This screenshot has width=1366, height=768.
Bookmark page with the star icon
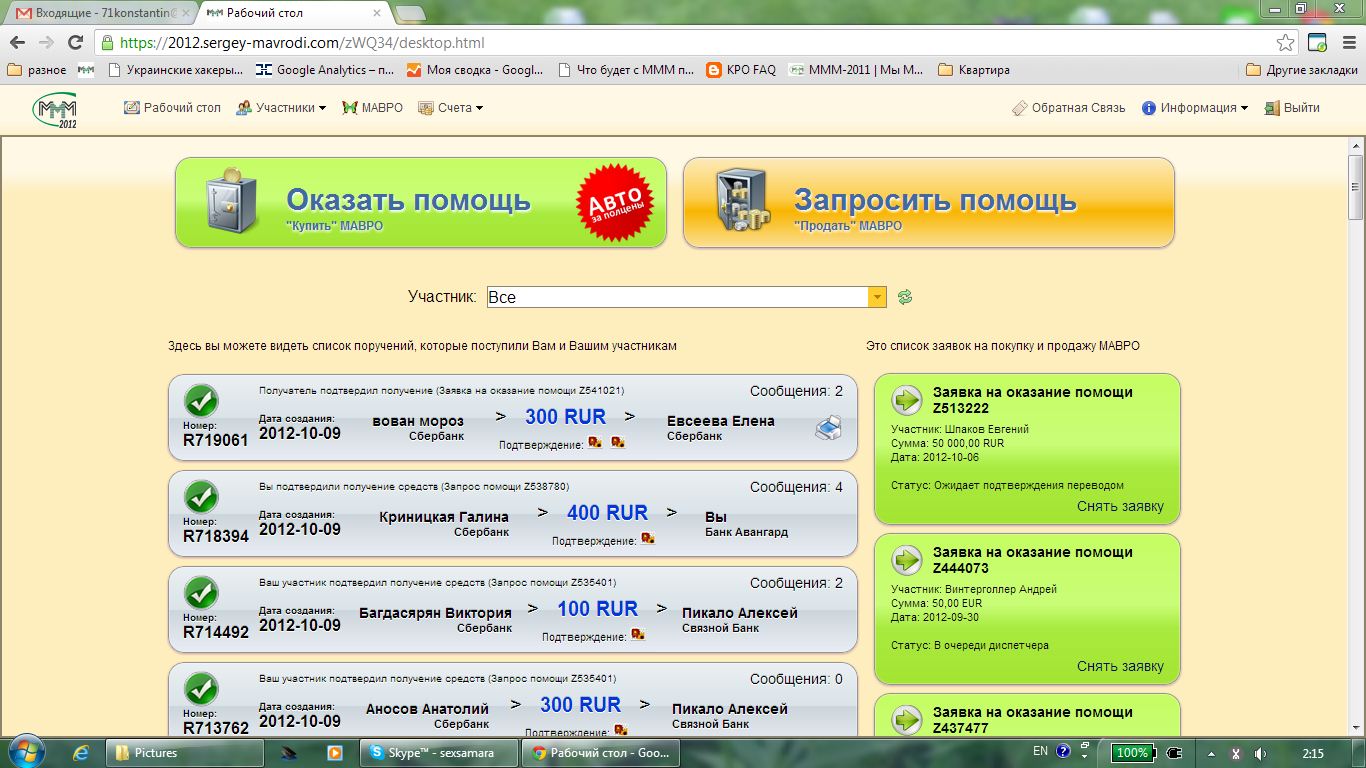(1286, 43)
